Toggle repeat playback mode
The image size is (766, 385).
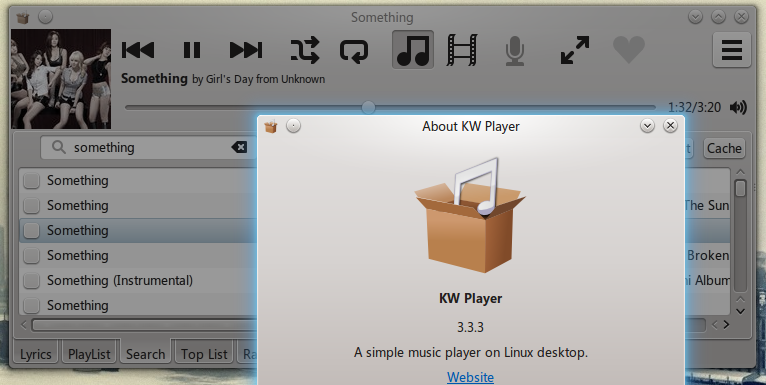tap(354, 50)
